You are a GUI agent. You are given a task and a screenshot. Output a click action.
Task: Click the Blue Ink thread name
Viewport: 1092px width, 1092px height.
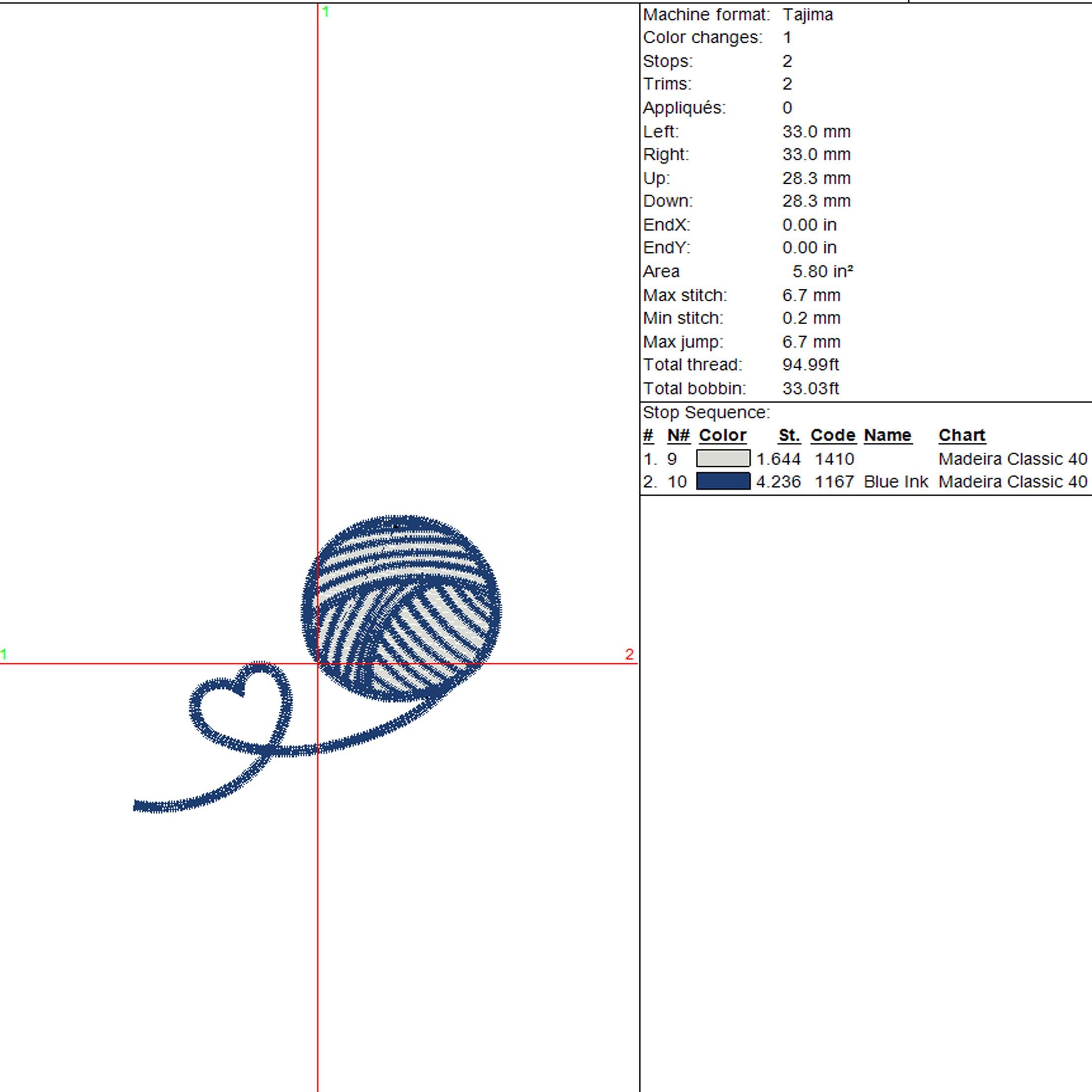pos(895,482)
